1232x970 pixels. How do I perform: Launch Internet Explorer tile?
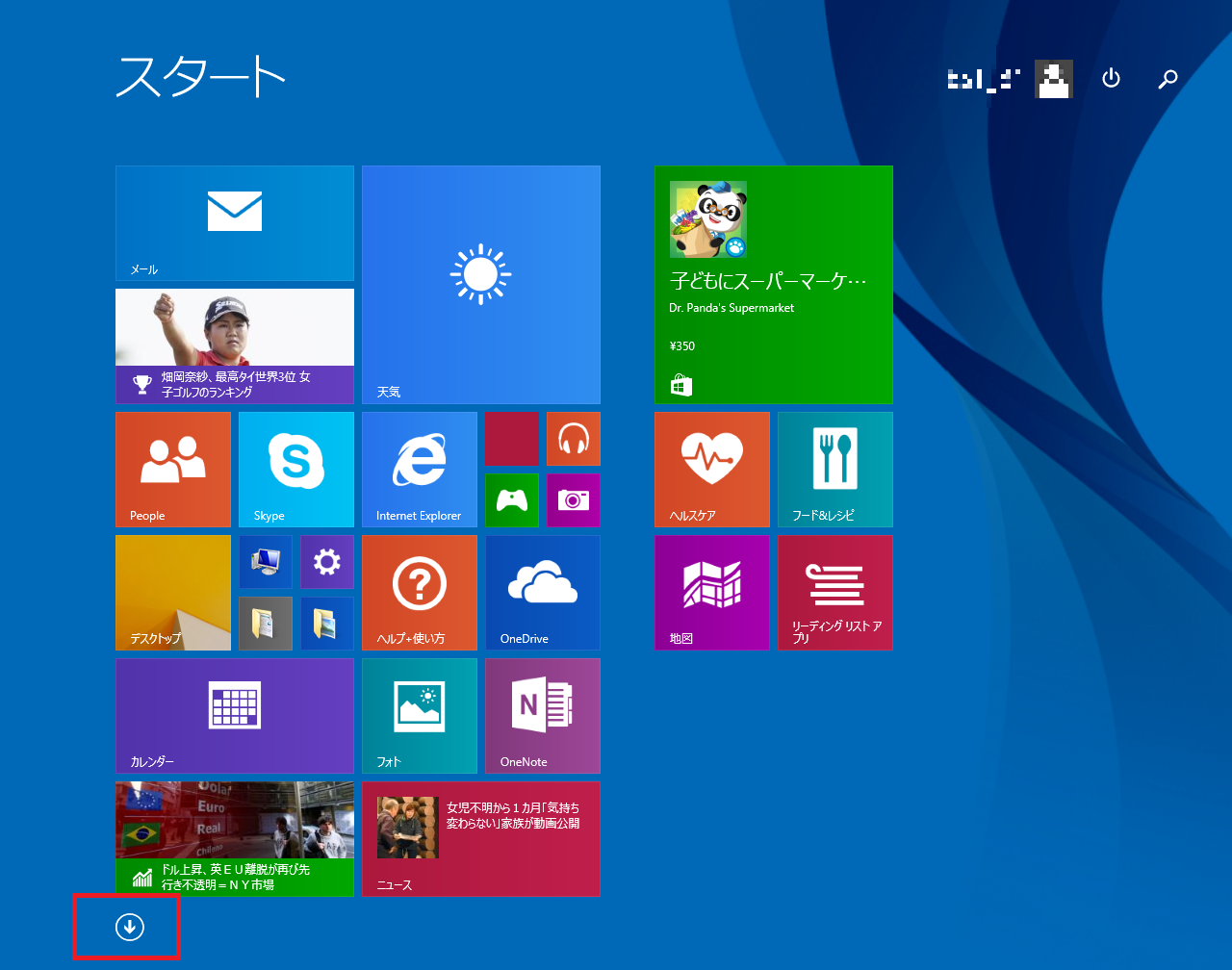[420, 470]
